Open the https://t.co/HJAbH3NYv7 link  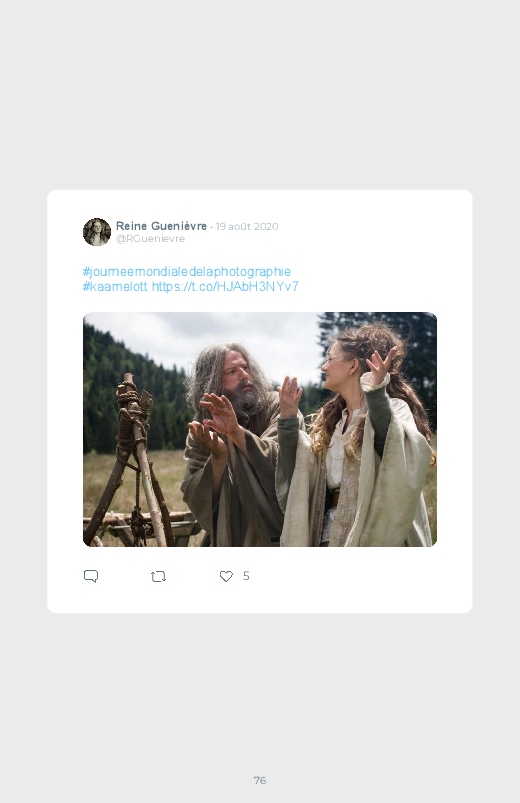[225, 286]
